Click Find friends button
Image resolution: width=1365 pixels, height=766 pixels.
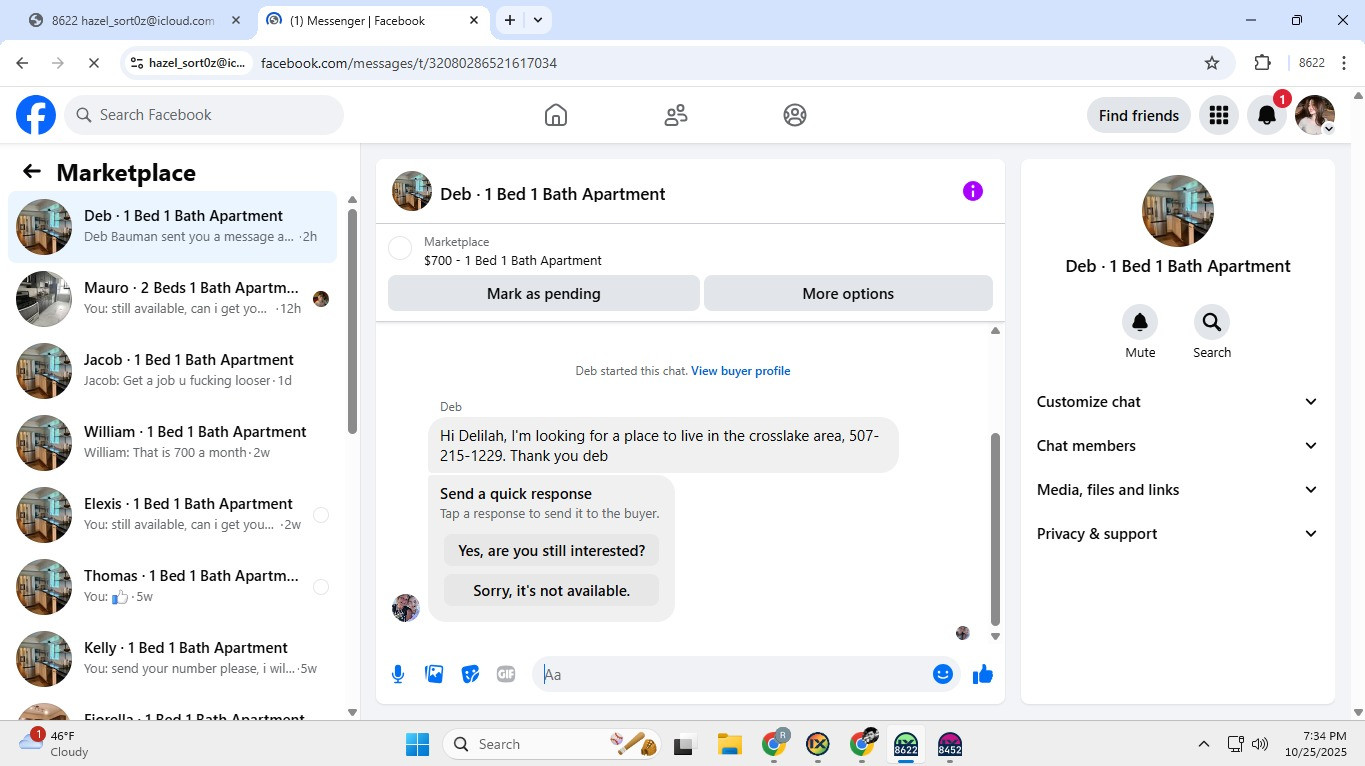[x=1138, y=115]
